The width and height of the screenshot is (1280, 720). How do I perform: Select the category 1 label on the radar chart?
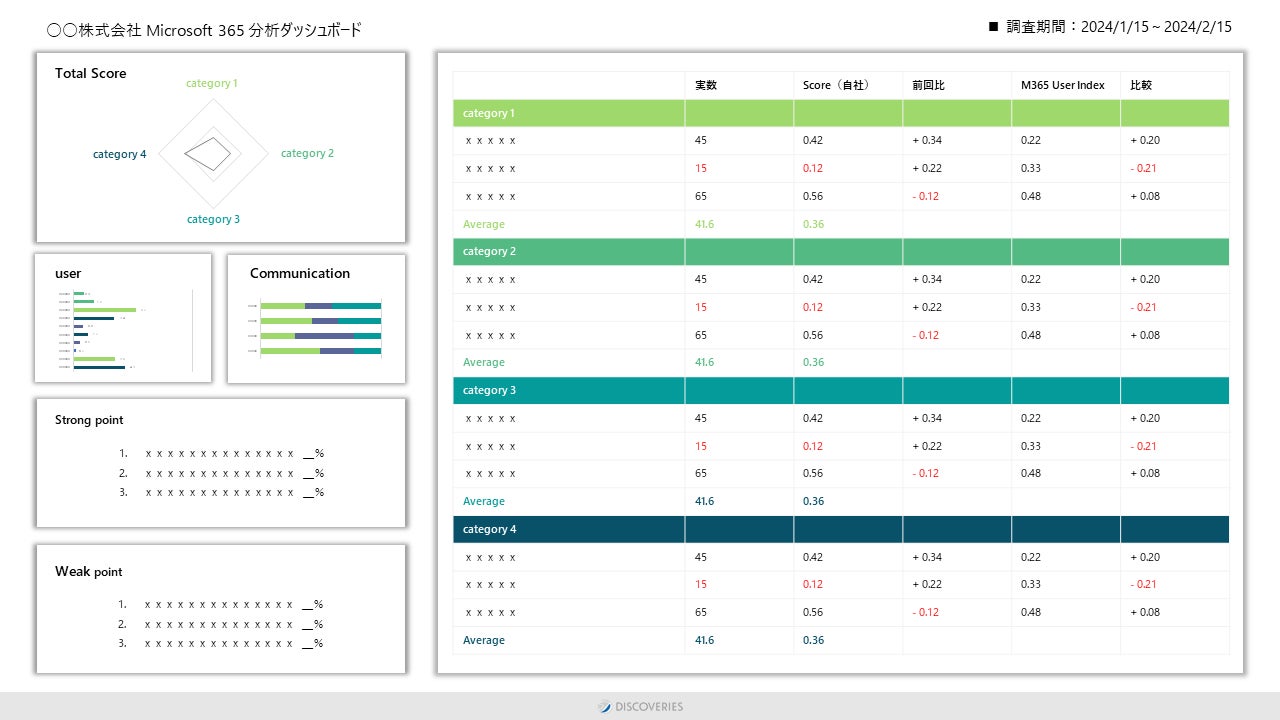tap(212, 84)
